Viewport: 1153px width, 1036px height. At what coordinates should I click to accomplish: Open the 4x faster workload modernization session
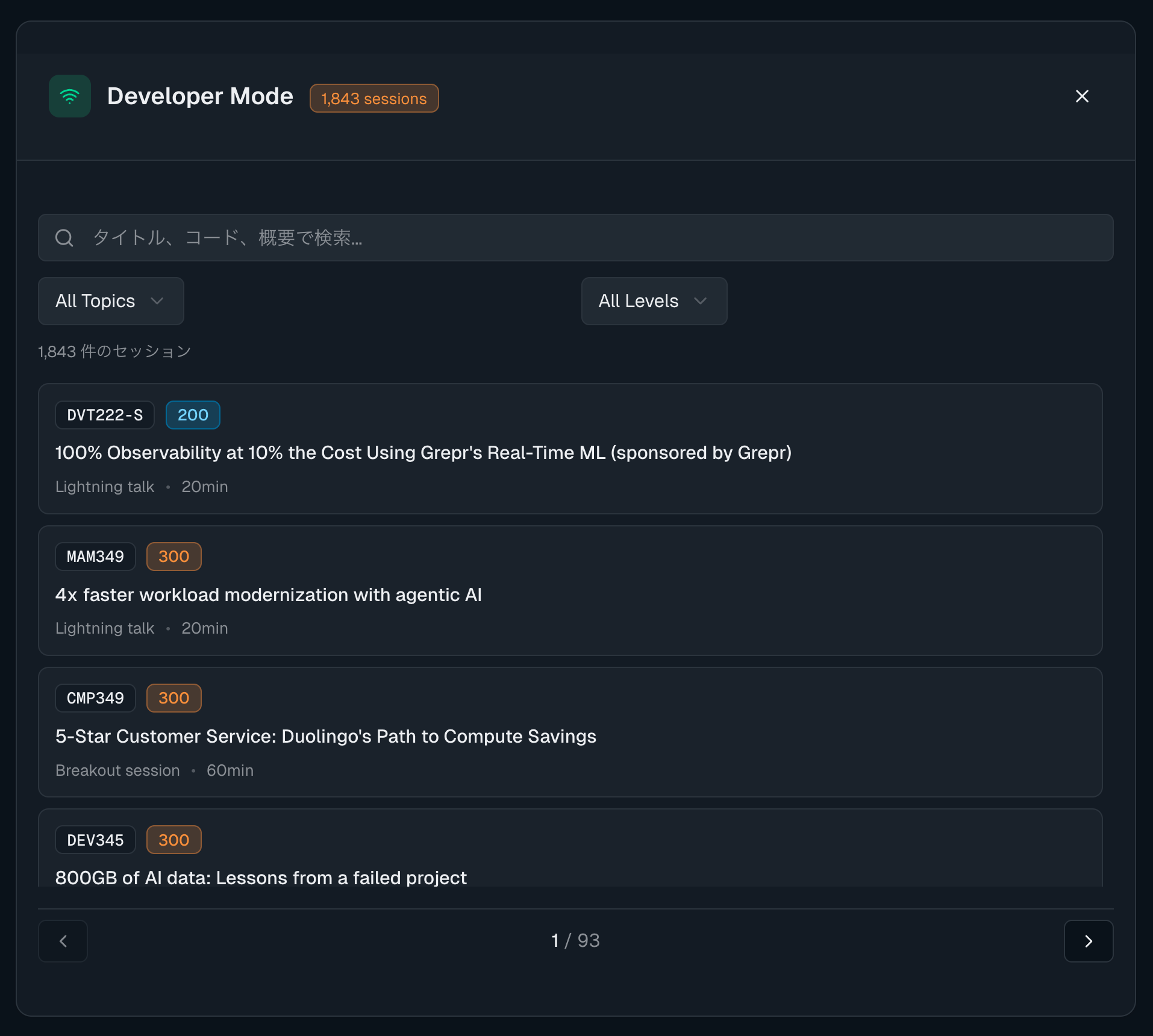pyautogui.click(x=268, y=595)
